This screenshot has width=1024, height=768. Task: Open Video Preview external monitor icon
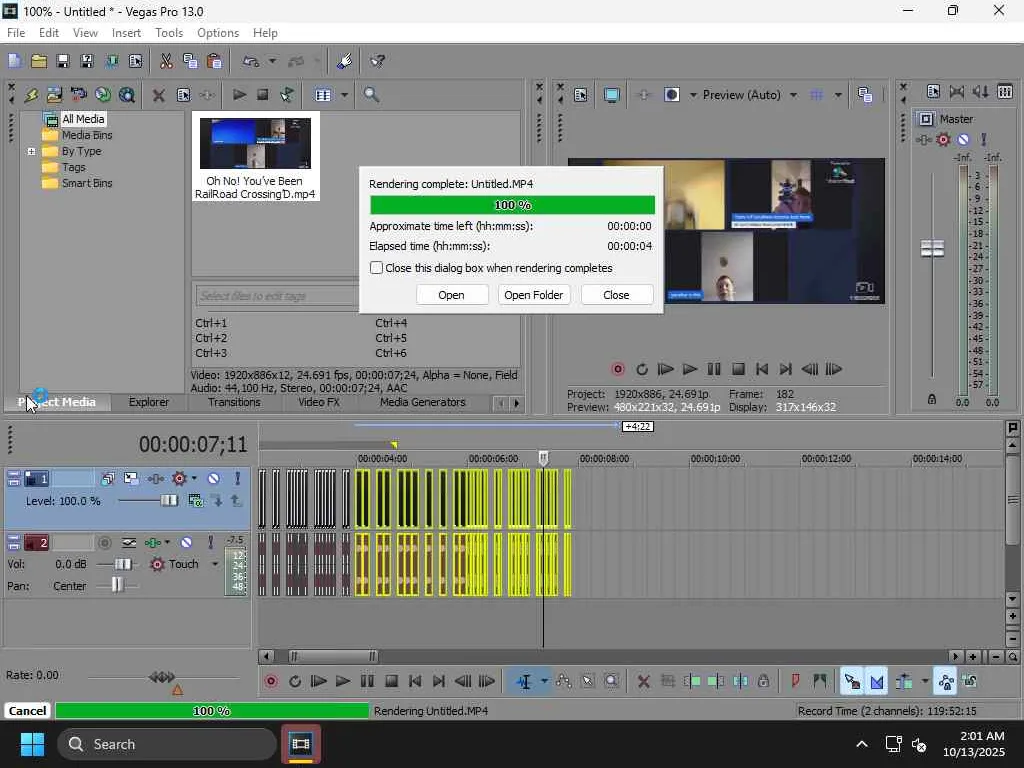[x=611, y=95]
